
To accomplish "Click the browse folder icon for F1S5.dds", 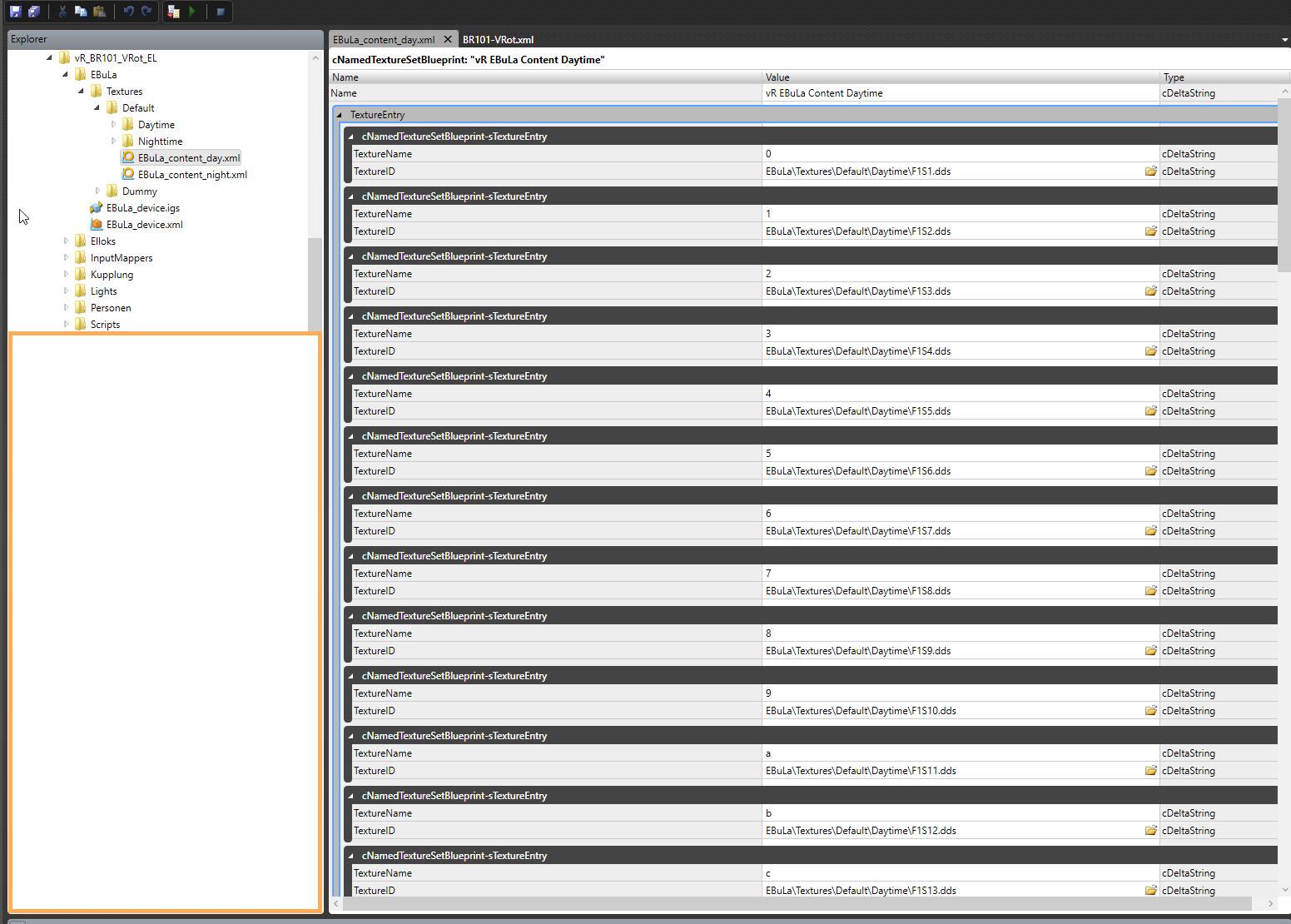I will point(1150,411).
